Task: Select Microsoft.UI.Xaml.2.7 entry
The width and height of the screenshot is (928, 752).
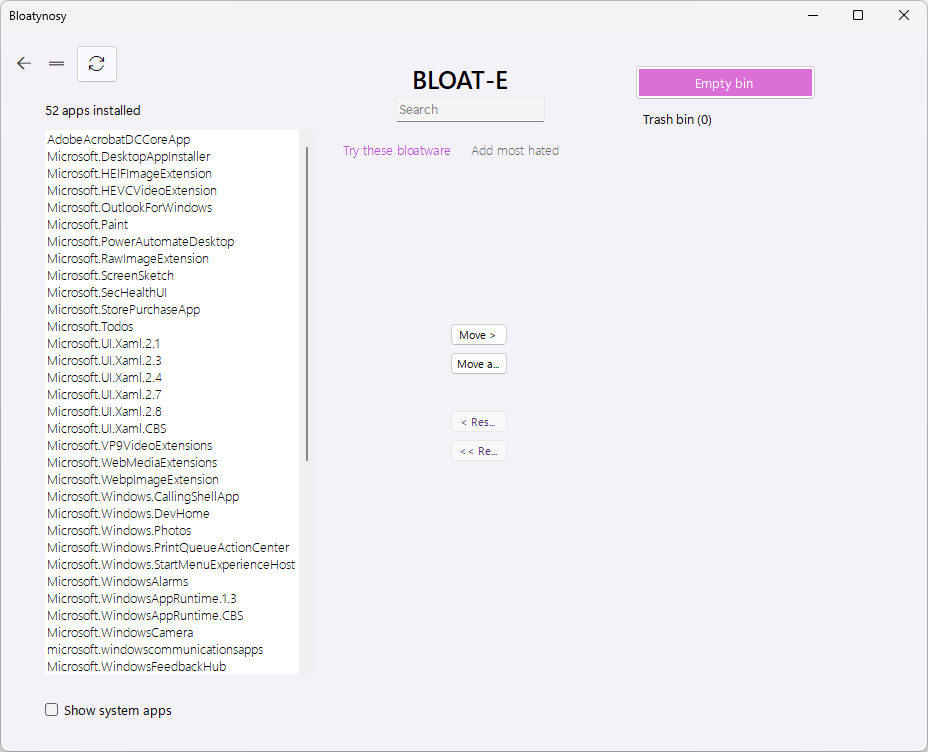Action: tap(172, 395)
